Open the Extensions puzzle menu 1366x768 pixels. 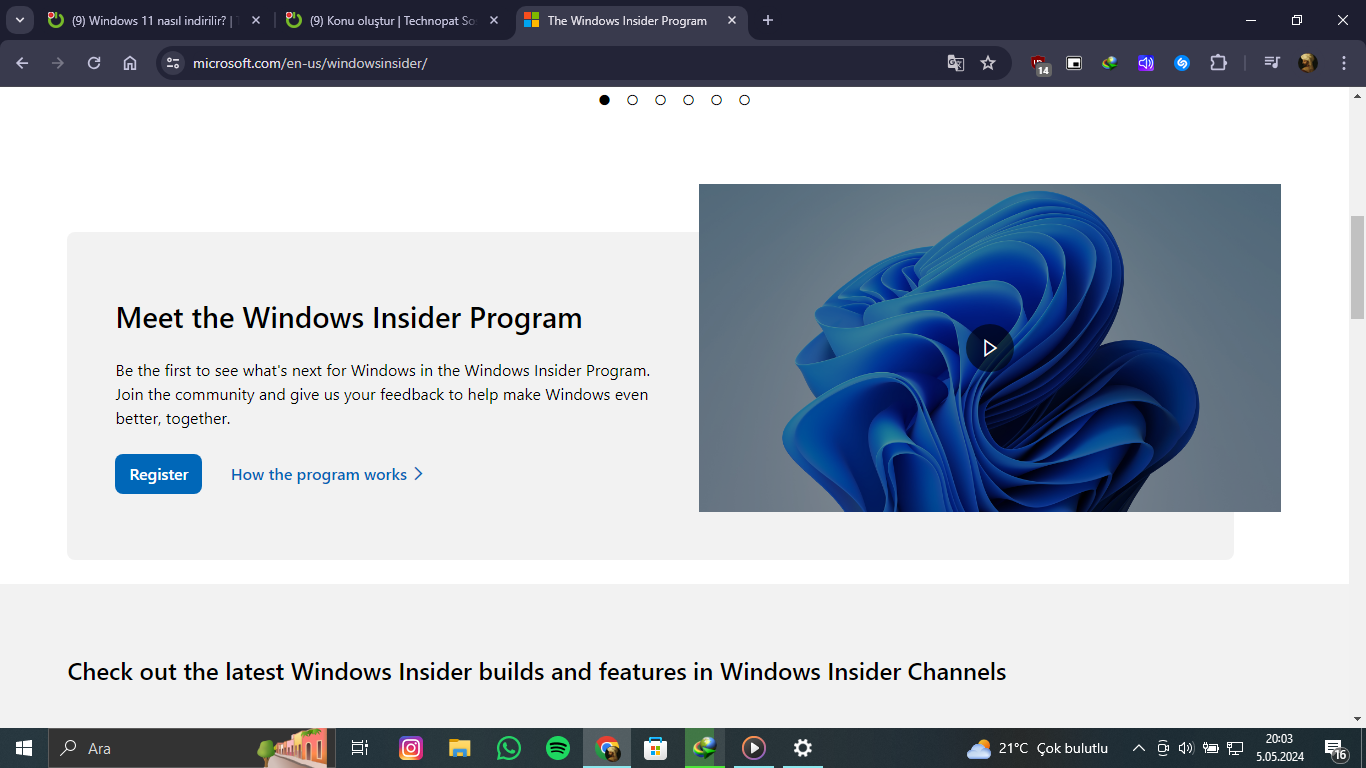pos(1218,63)
